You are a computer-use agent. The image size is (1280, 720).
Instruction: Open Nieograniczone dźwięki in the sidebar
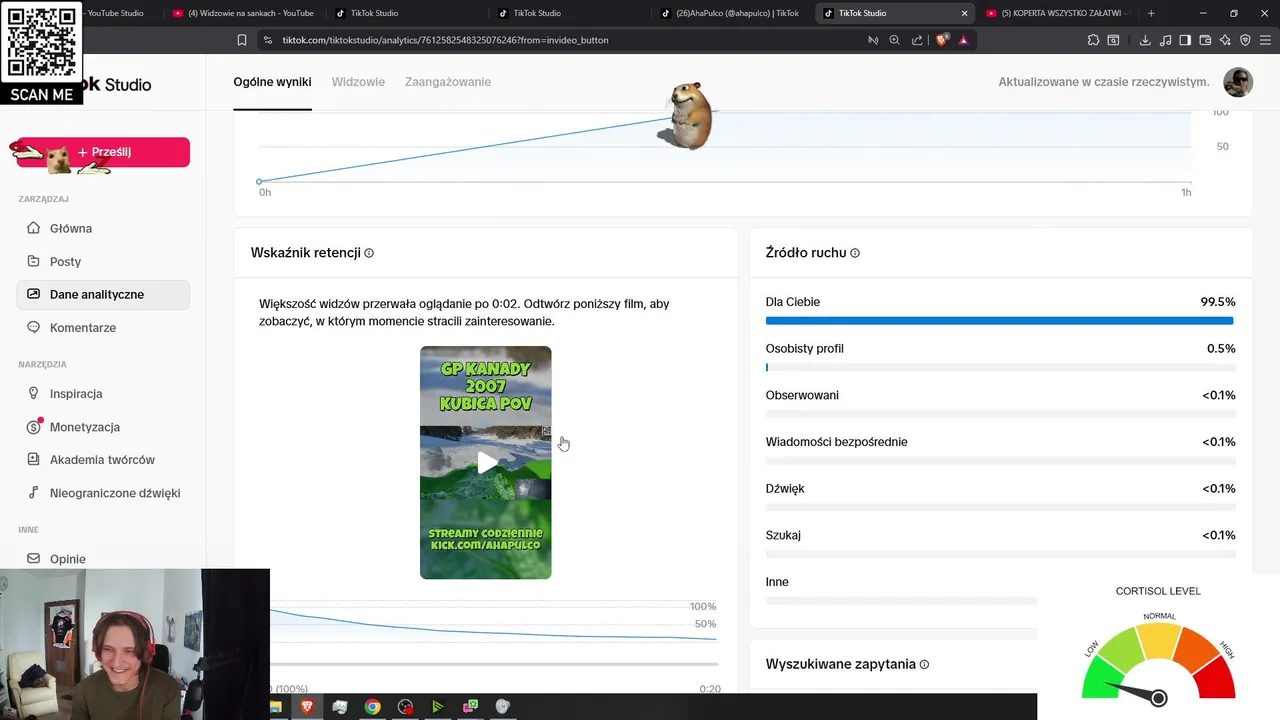tap(103, 492)
